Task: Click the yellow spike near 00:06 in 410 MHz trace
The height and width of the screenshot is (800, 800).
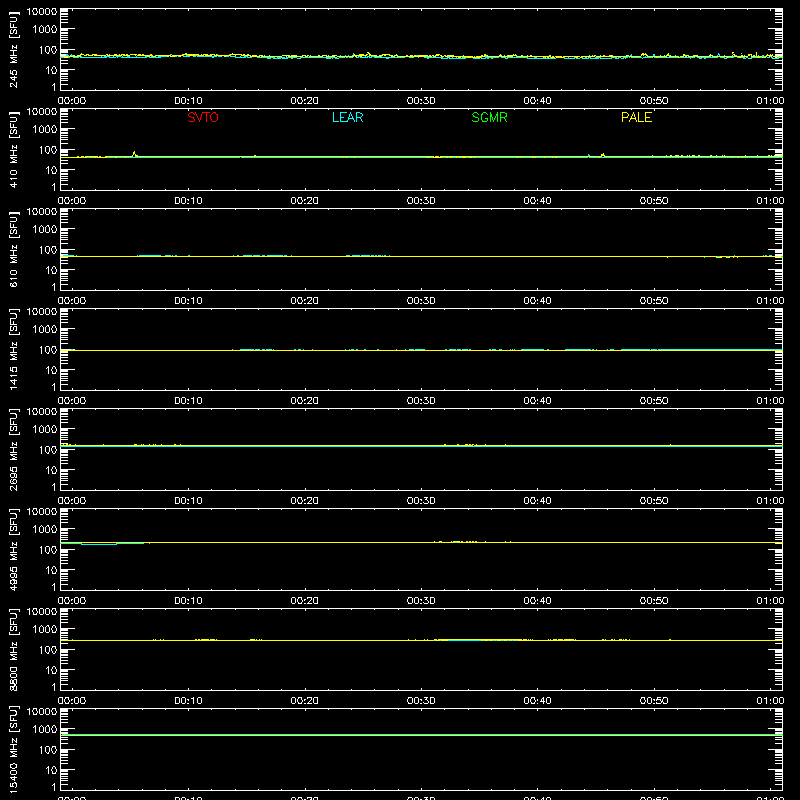Action: click(135, 154)
